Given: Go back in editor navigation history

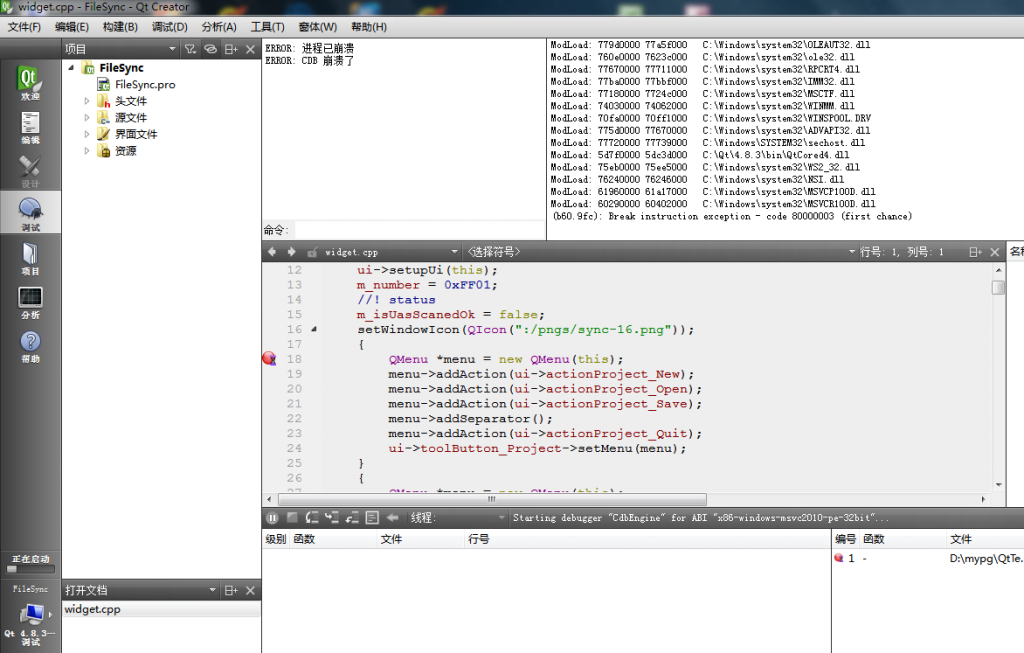Looking at the screenshot, I should point(272,252).
